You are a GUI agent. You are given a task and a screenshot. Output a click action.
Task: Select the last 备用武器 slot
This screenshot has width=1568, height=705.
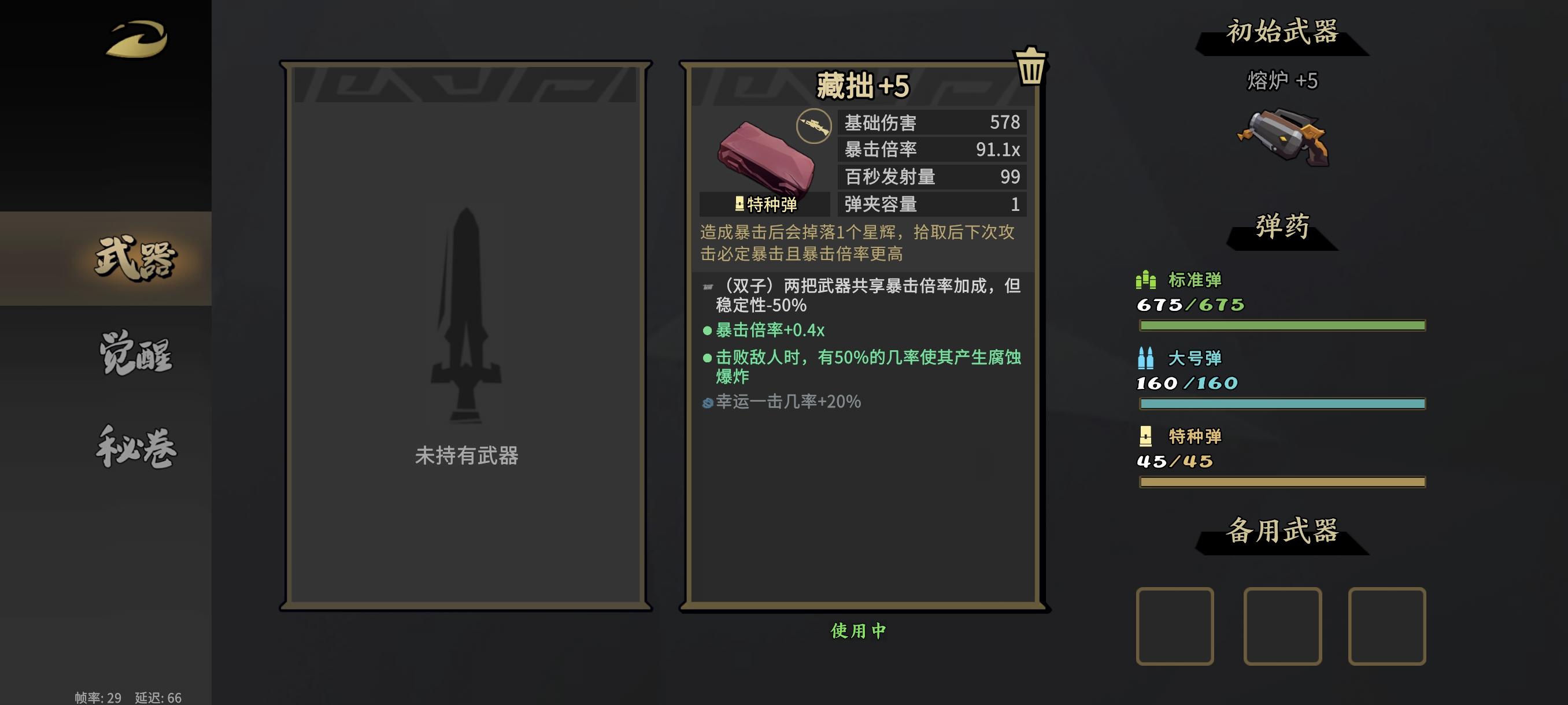click(x=1386, y=626)
